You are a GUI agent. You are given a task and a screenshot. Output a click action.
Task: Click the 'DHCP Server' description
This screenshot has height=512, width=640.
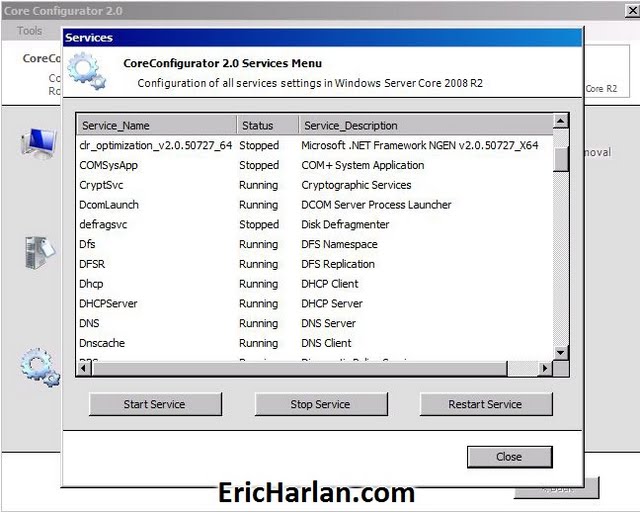[x=332, y=304]
